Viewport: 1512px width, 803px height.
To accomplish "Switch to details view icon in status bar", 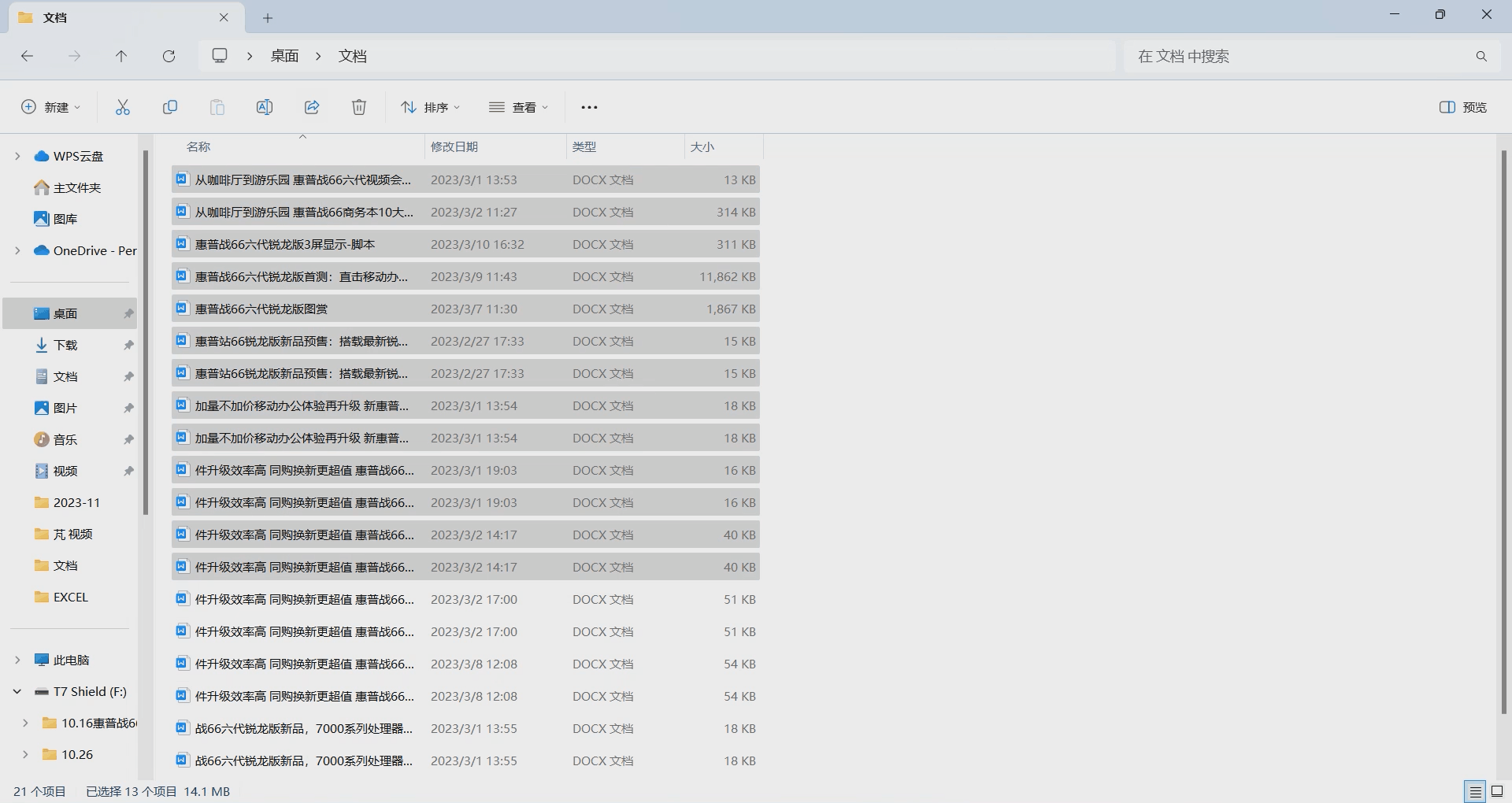I will [1475, 791].
